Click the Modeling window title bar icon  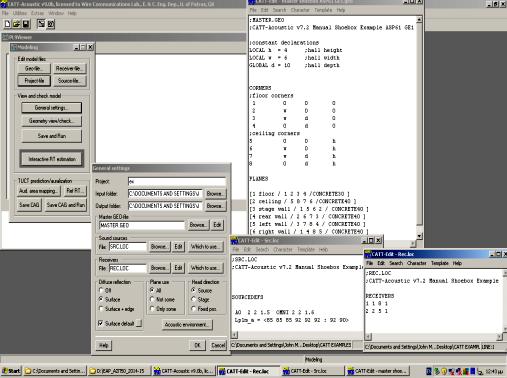[14, 47]
